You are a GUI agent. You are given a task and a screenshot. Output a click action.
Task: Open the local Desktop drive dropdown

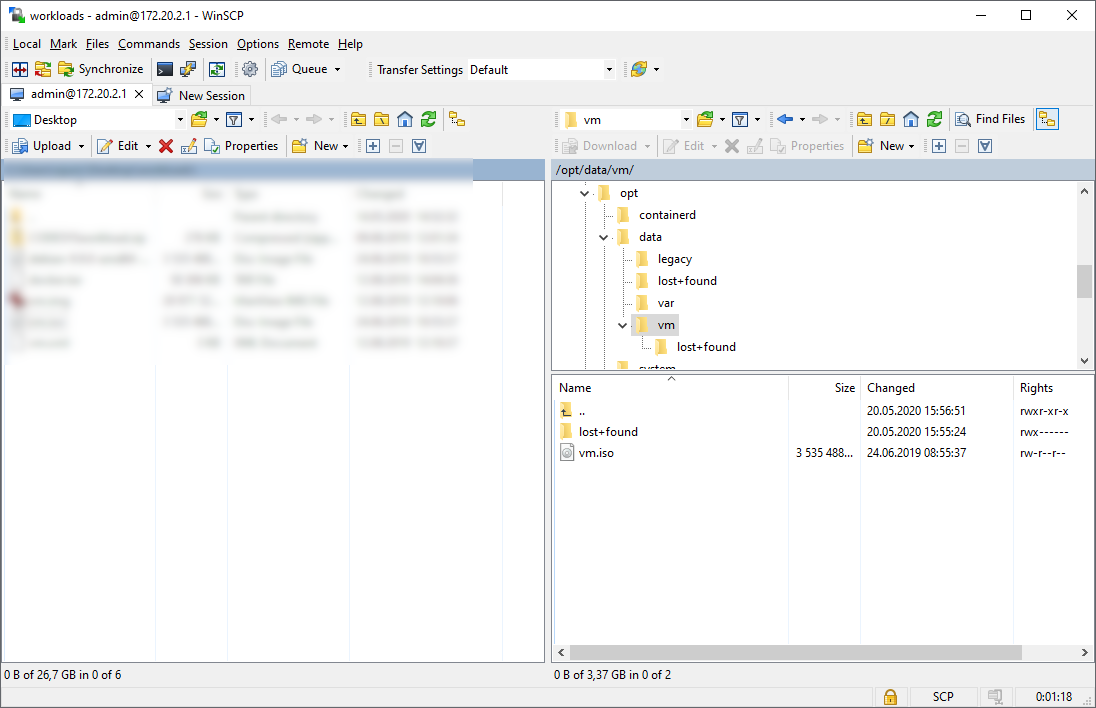180,120
